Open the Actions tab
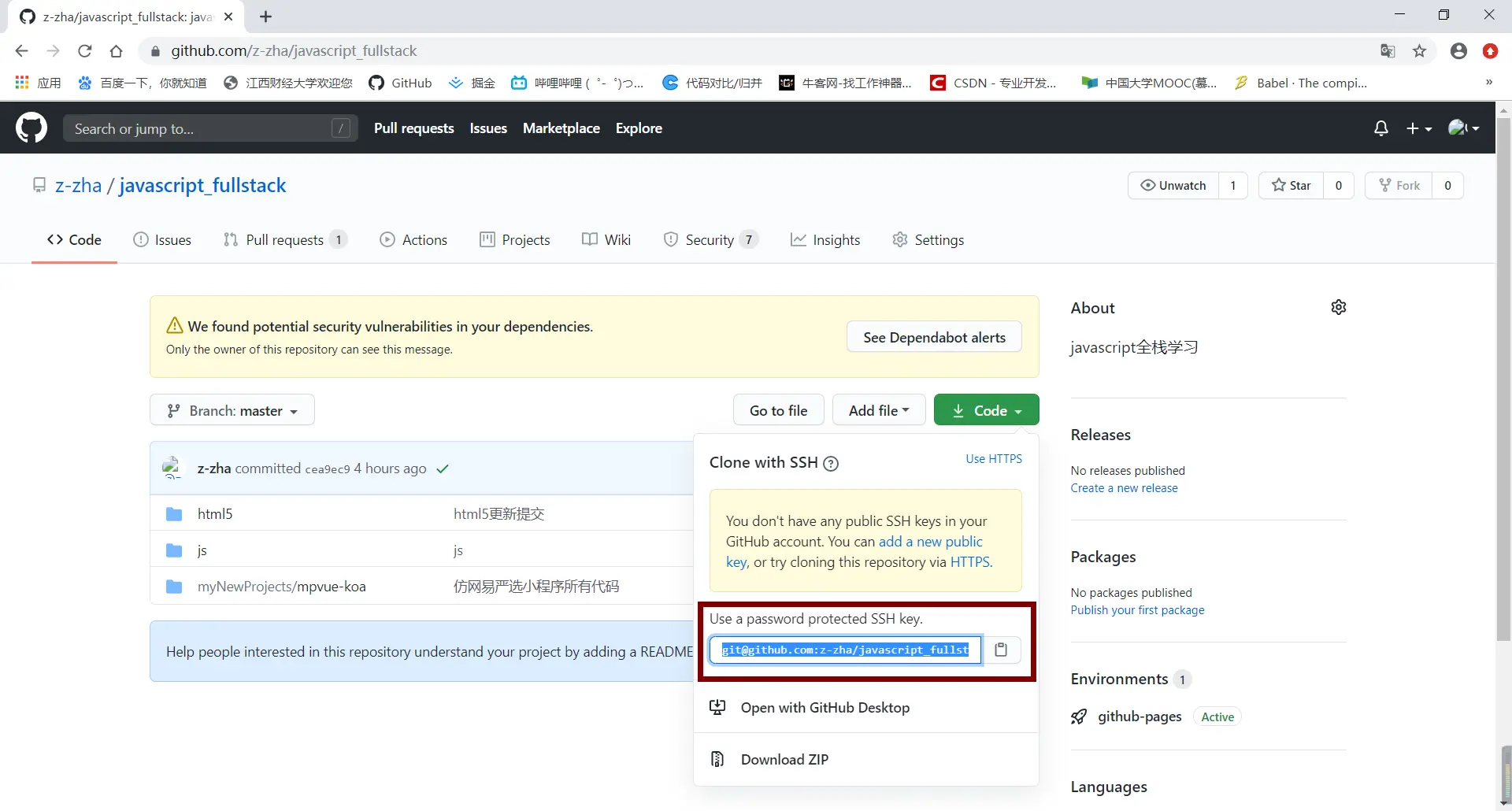 413,240
